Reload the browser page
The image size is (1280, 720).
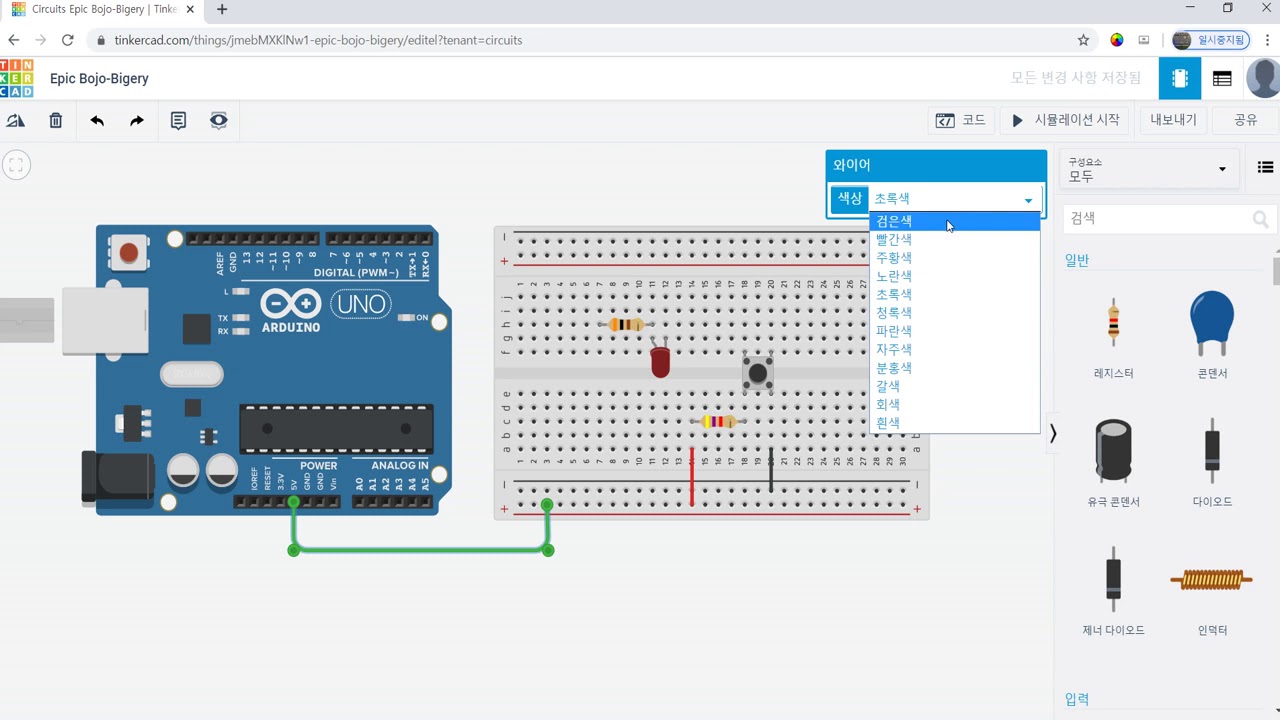click(x=67, y=40)
